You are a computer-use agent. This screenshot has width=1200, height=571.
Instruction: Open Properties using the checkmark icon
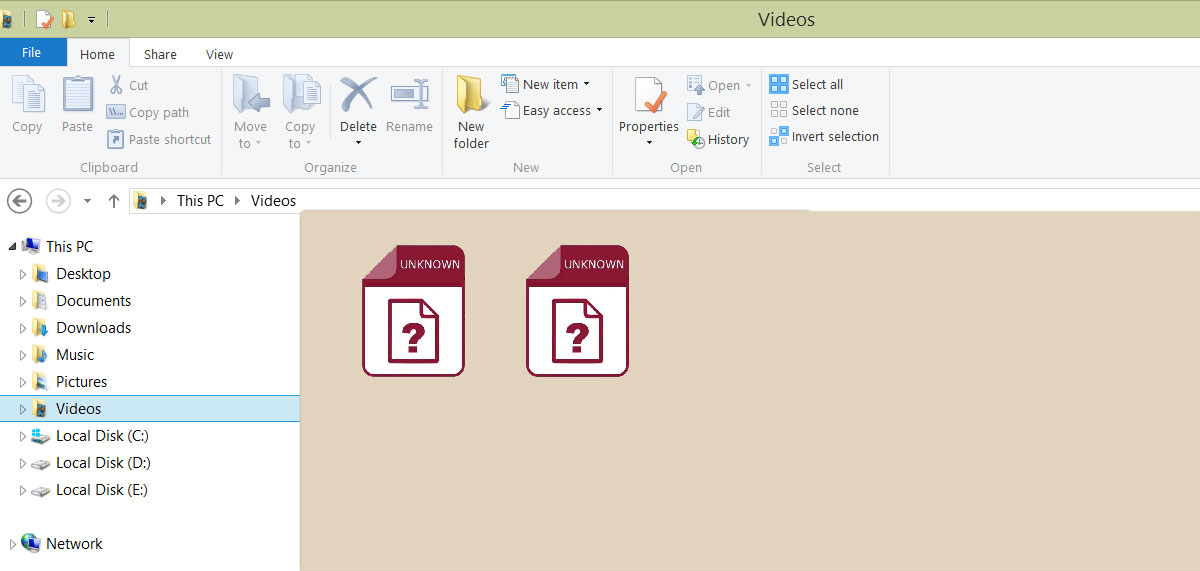click(x=649, y=95)
